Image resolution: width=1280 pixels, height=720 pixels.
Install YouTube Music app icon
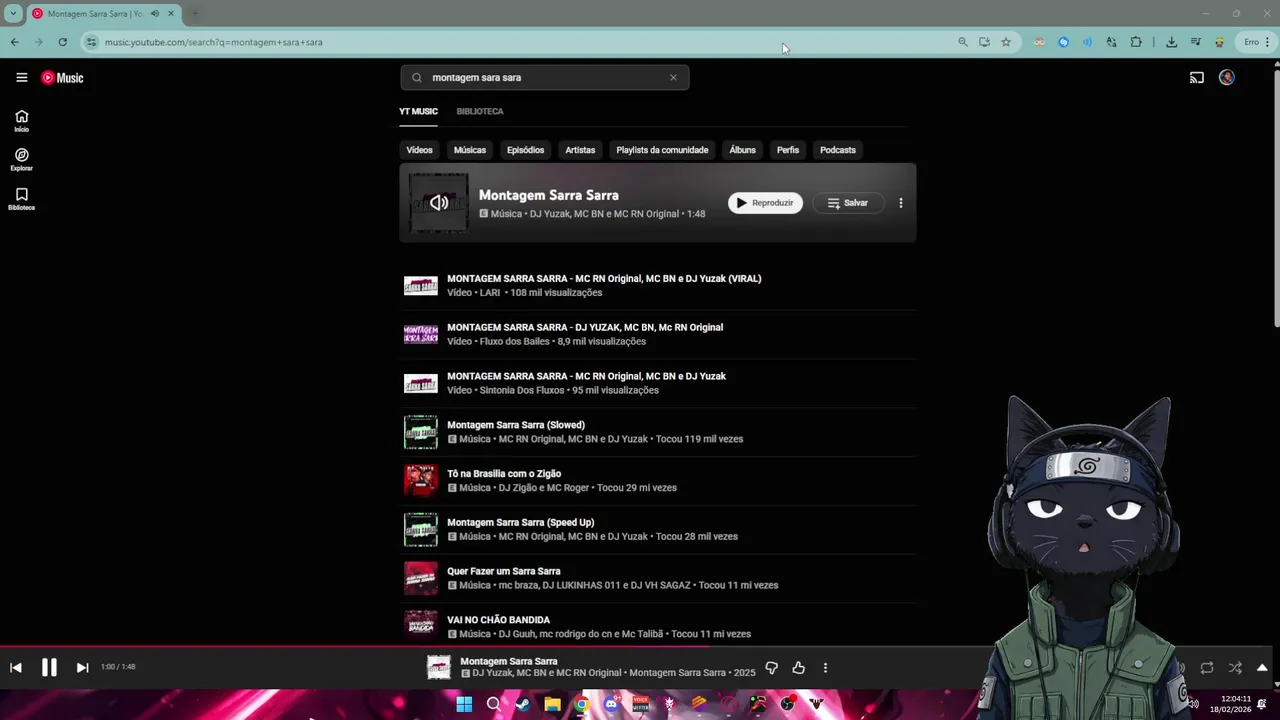985,42
